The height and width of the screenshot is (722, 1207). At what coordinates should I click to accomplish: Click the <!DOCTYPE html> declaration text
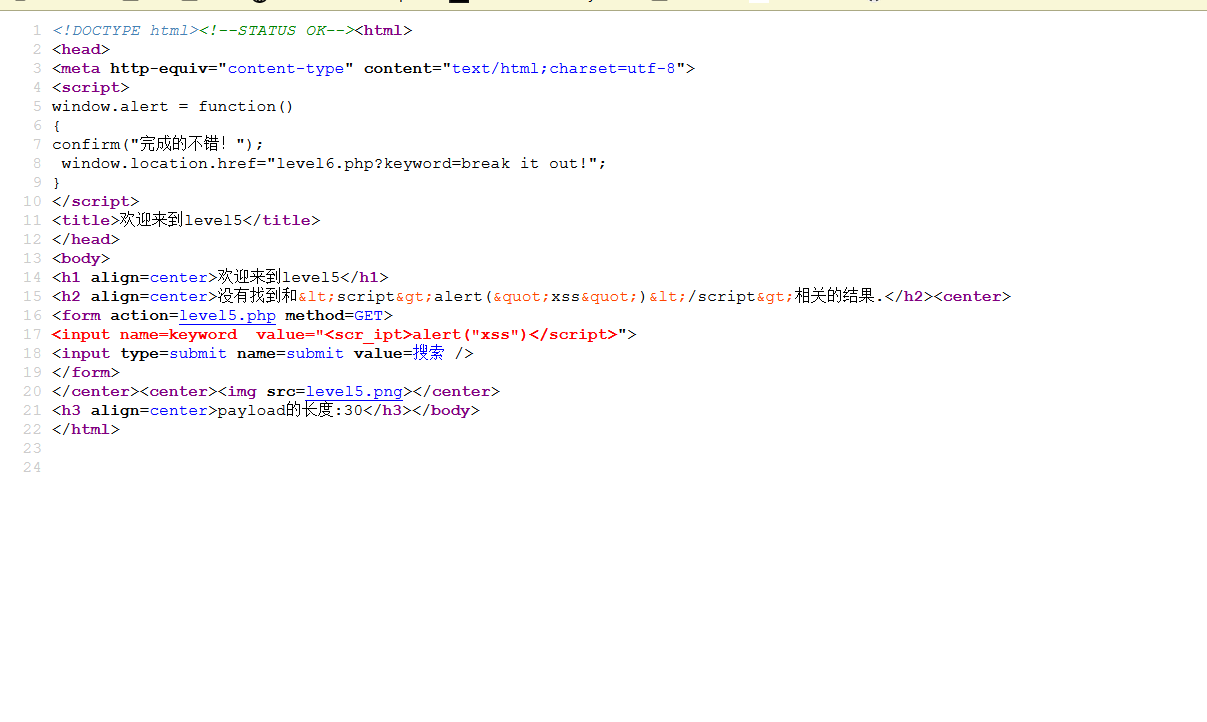(125, 30)
